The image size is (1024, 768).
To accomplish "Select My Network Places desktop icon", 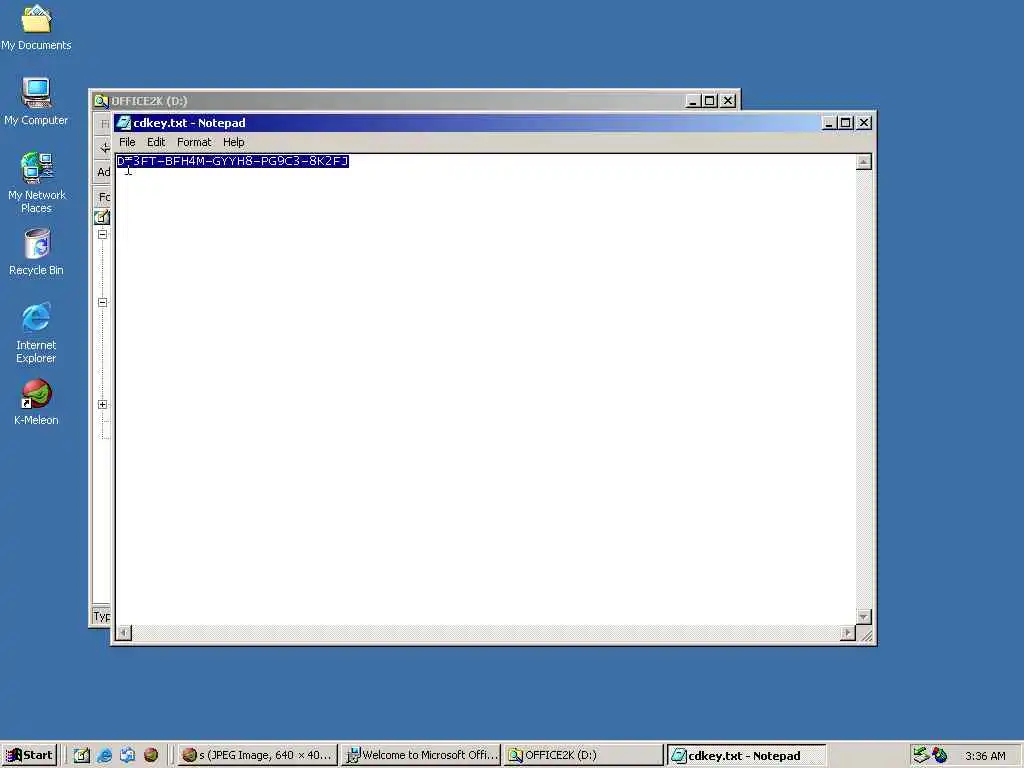I will 36,183.
